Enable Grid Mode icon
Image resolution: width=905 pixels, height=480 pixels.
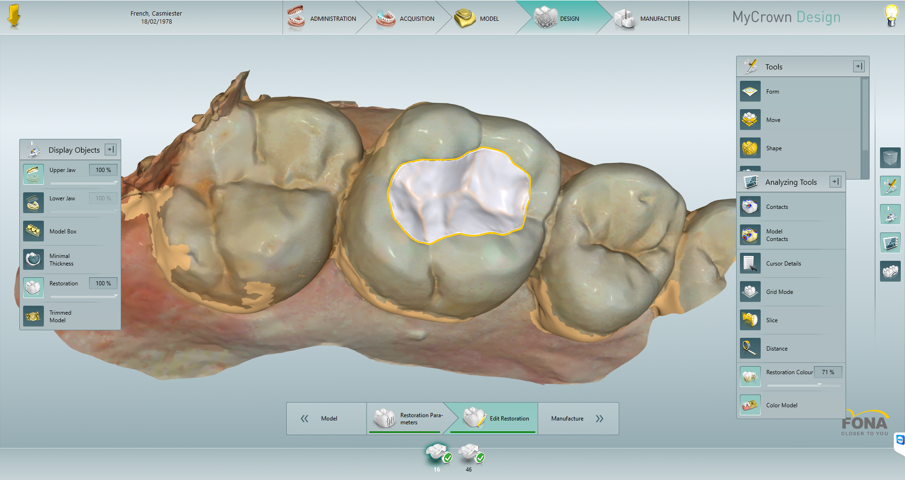(x=750, y=292)
